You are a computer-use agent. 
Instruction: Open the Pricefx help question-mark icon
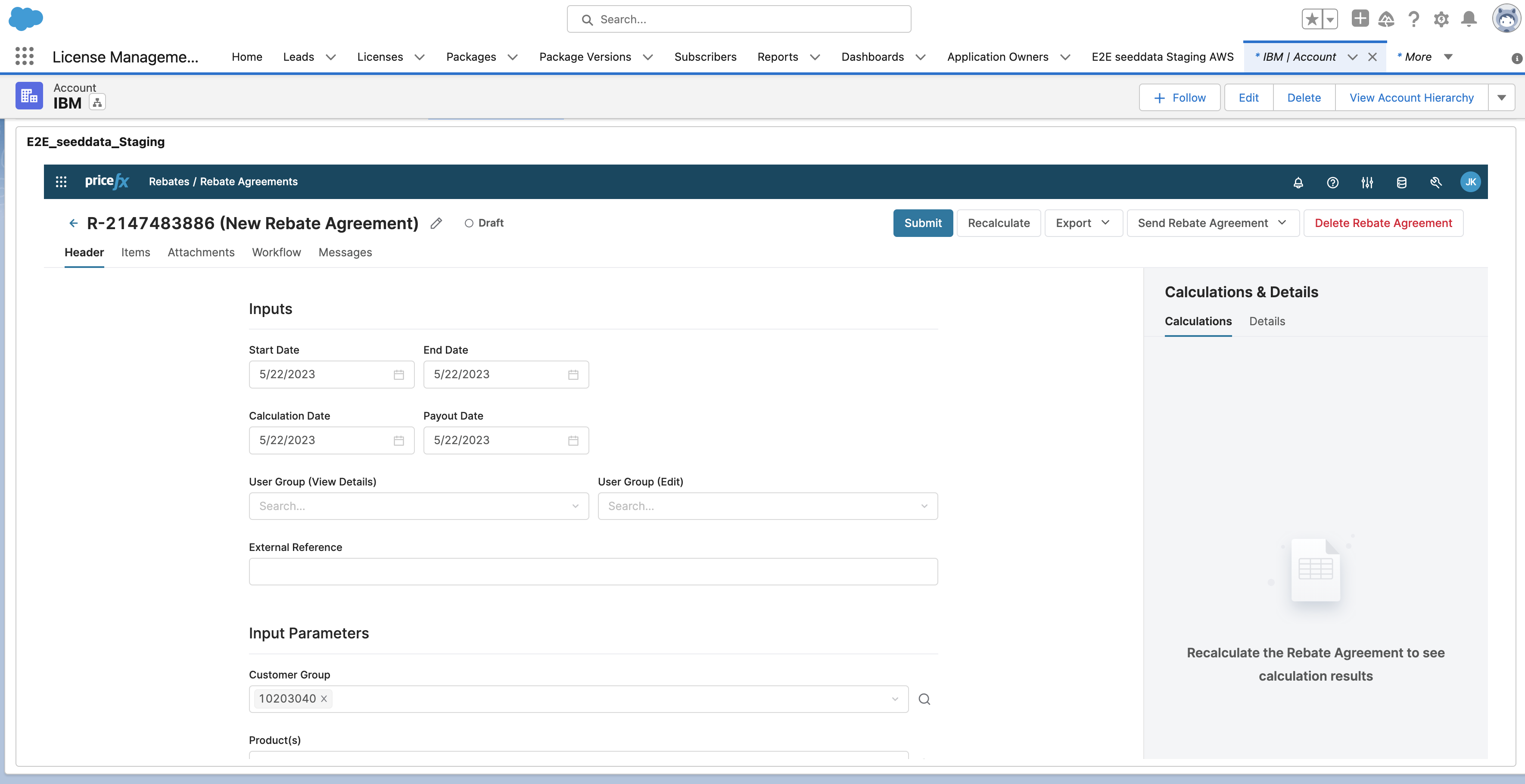pyautogui.click(x=1332, y=182)
